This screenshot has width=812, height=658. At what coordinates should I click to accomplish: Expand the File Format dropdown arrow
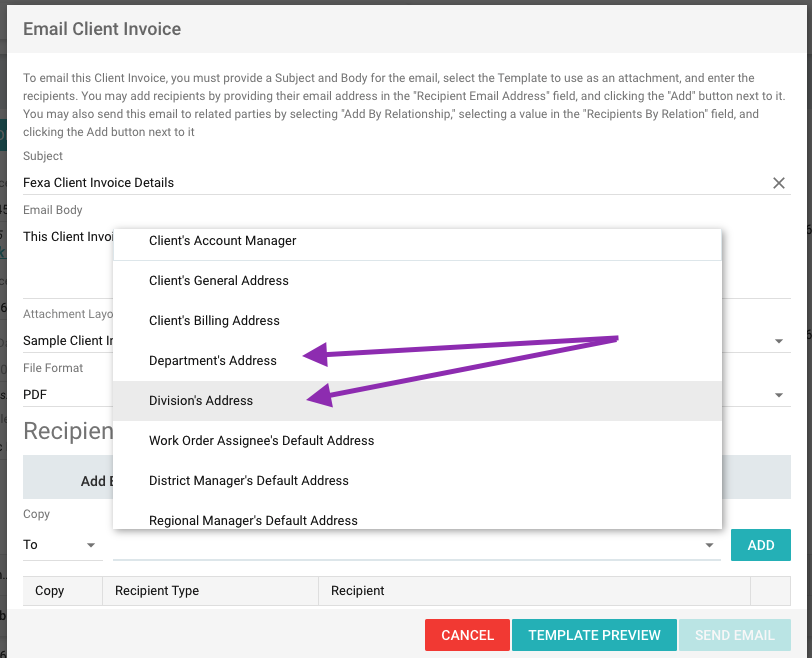coord(779,396)
